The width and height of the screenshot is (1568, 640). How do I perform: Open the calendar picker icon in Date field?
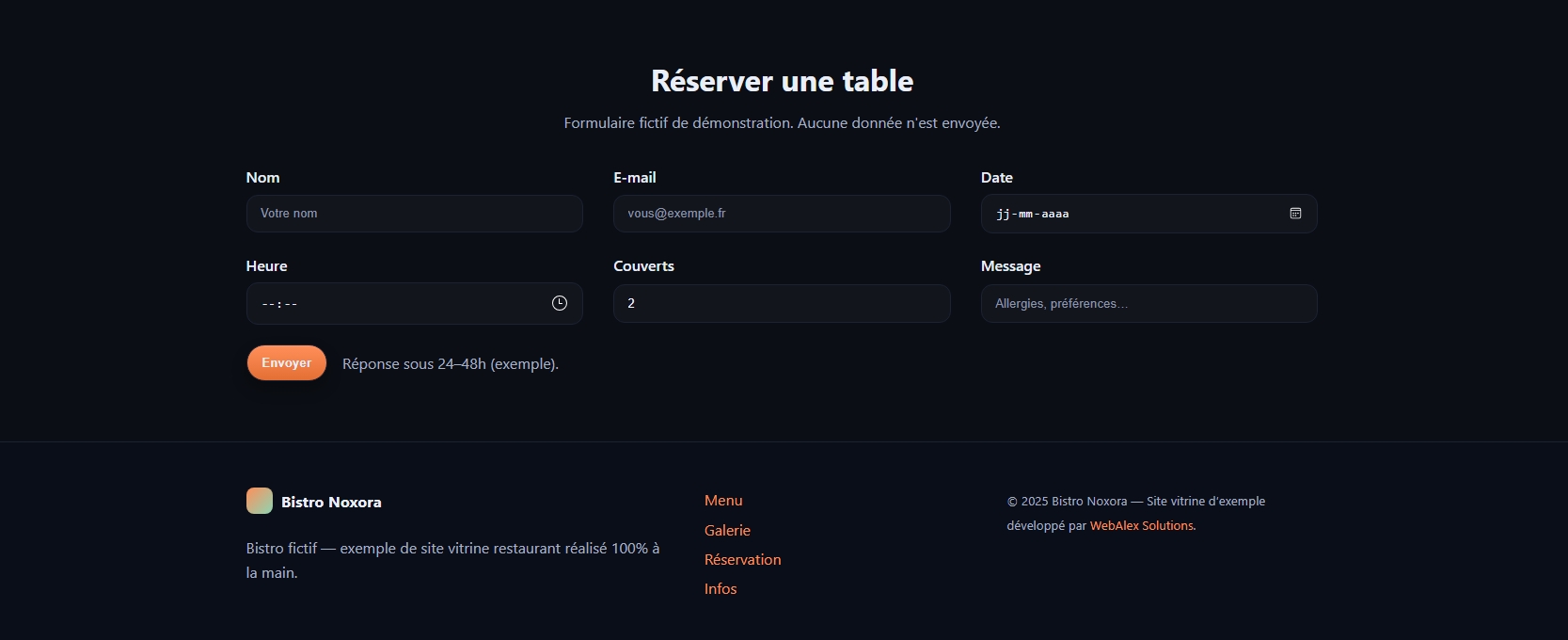point(1295,214)
